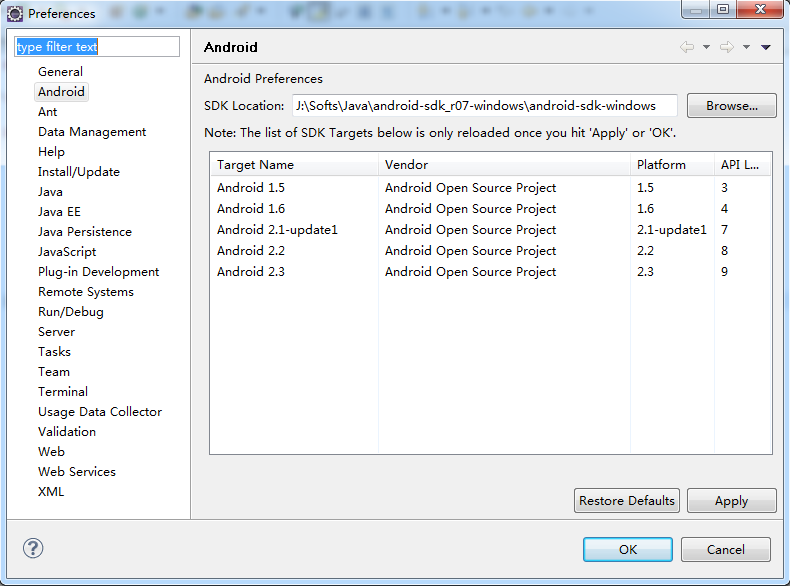
Task: Click the SDK Location path field
Action: click(x=485, y=105)
